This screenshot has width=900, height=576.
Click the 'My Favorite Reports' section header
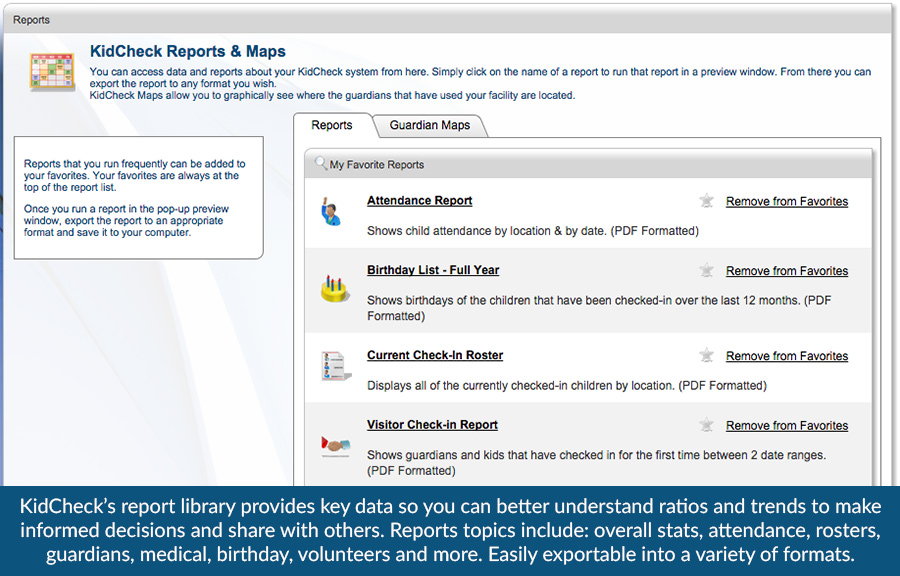click(588, 165)
